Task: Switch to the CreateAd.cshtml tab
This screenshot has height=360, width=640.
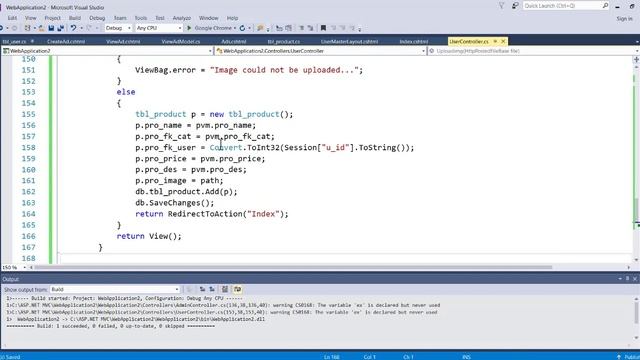Action: pos(66,42)
